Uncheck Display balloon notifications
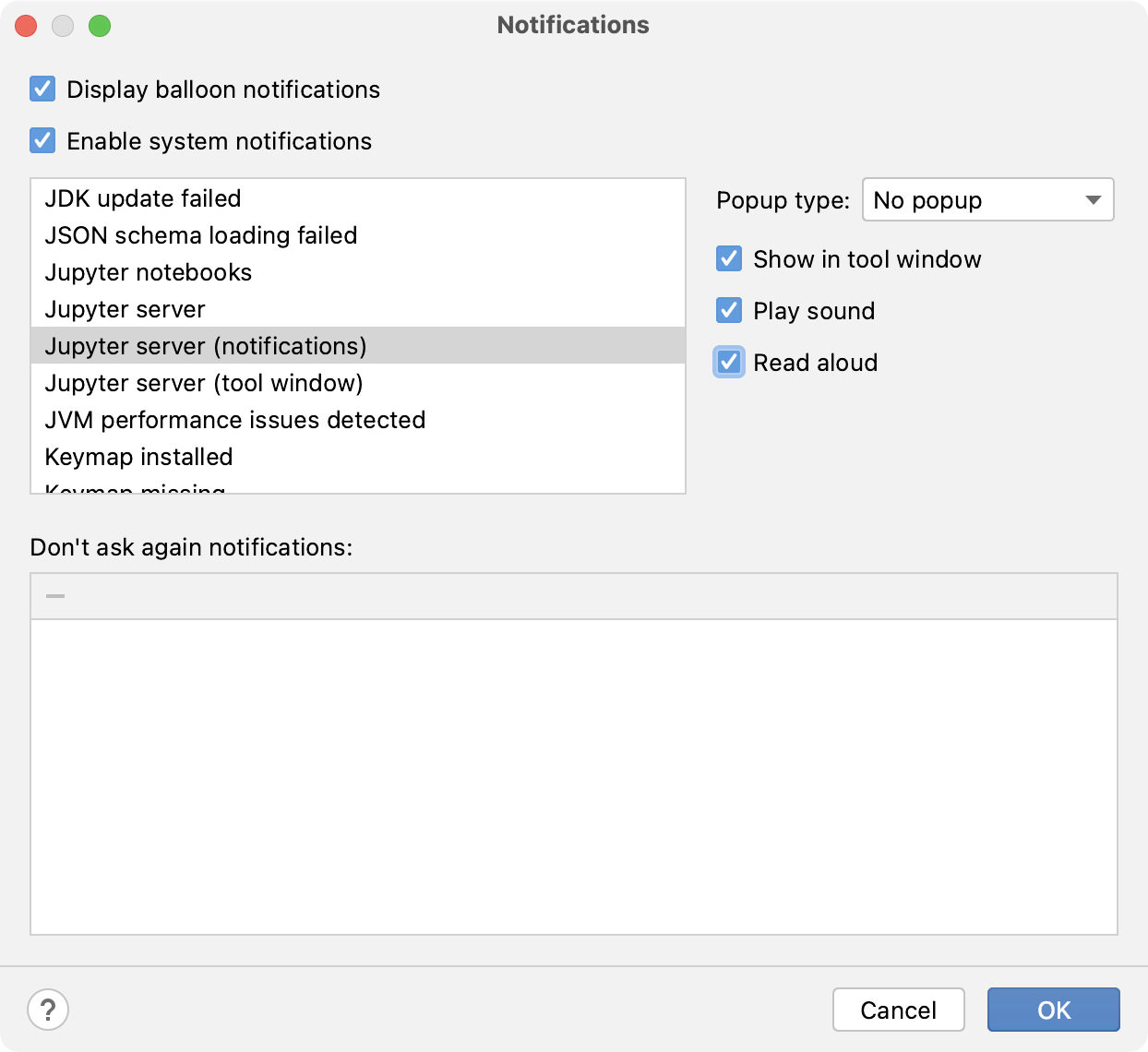1148x1052 pixels. pos(41,89)
